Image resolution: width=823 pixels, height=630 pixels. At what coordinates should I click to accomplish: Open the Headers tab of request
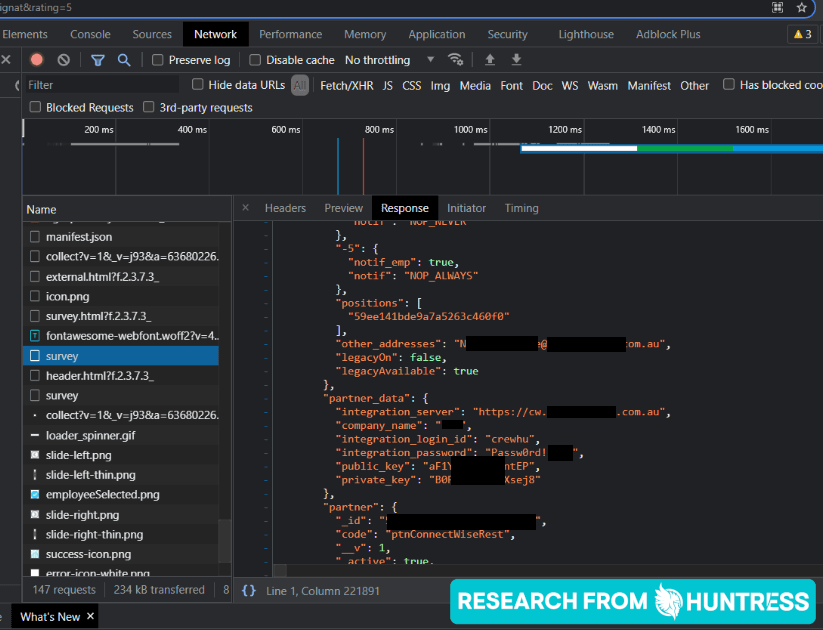(285, 208)
